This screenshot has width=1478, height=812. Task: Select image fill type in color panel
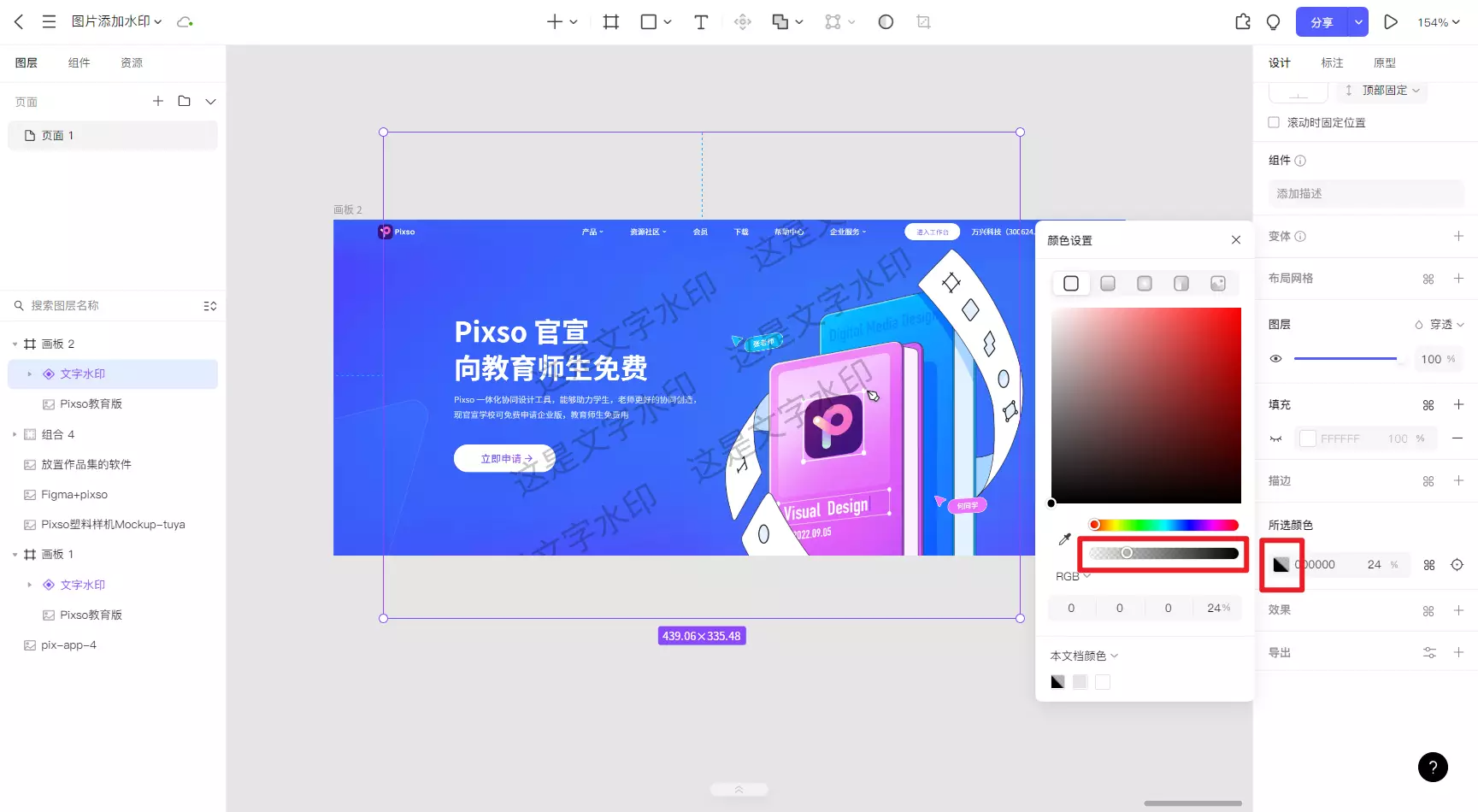pyautogui.click(x=1218, y=283)
